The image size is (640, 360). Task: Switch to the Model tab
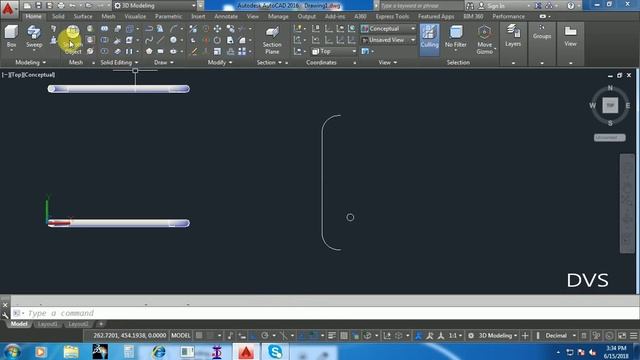point(19,324)
